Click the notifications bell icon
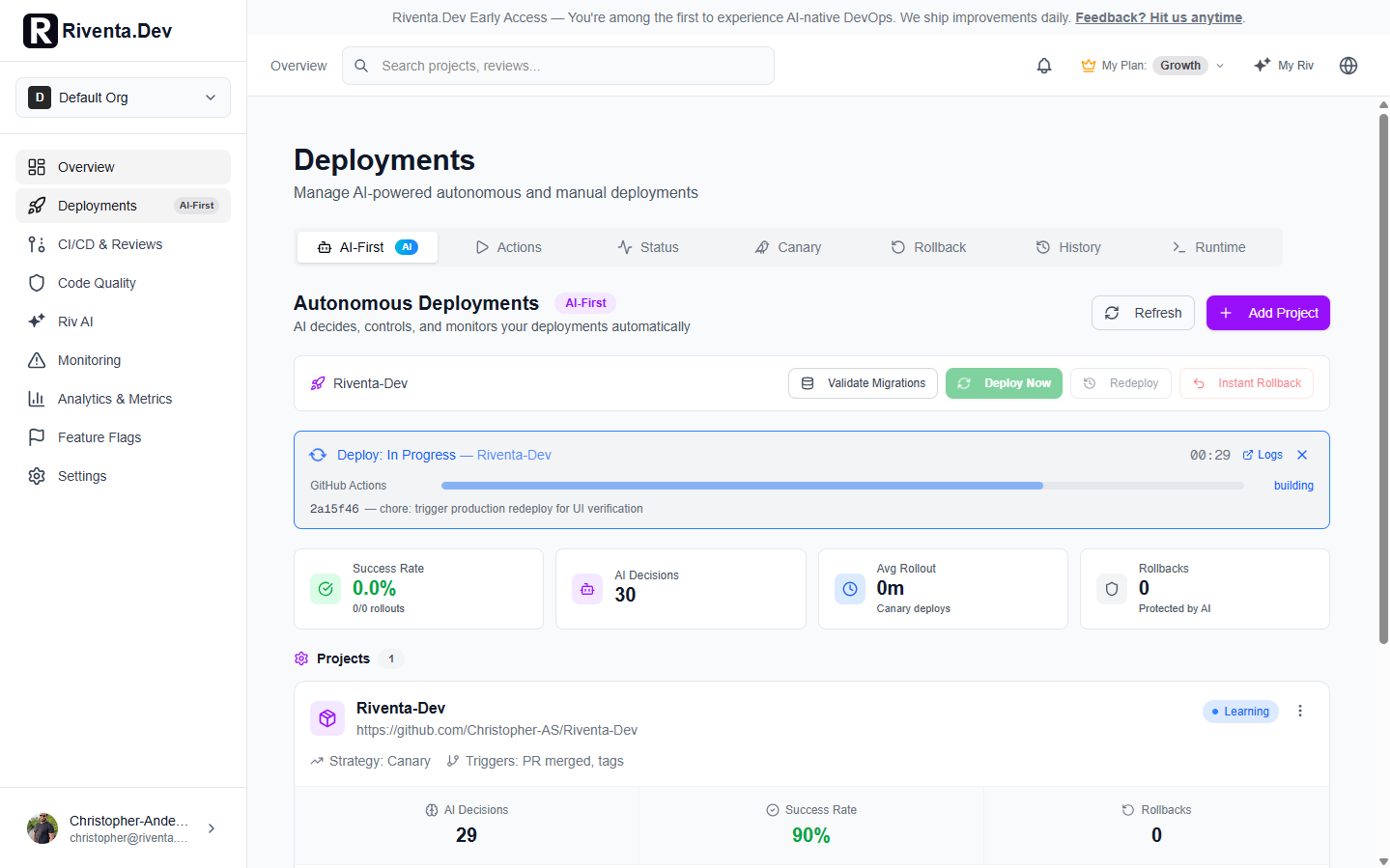Image resolution: width=1390 pixels, height=868 pixels. tap(1044, 66)
